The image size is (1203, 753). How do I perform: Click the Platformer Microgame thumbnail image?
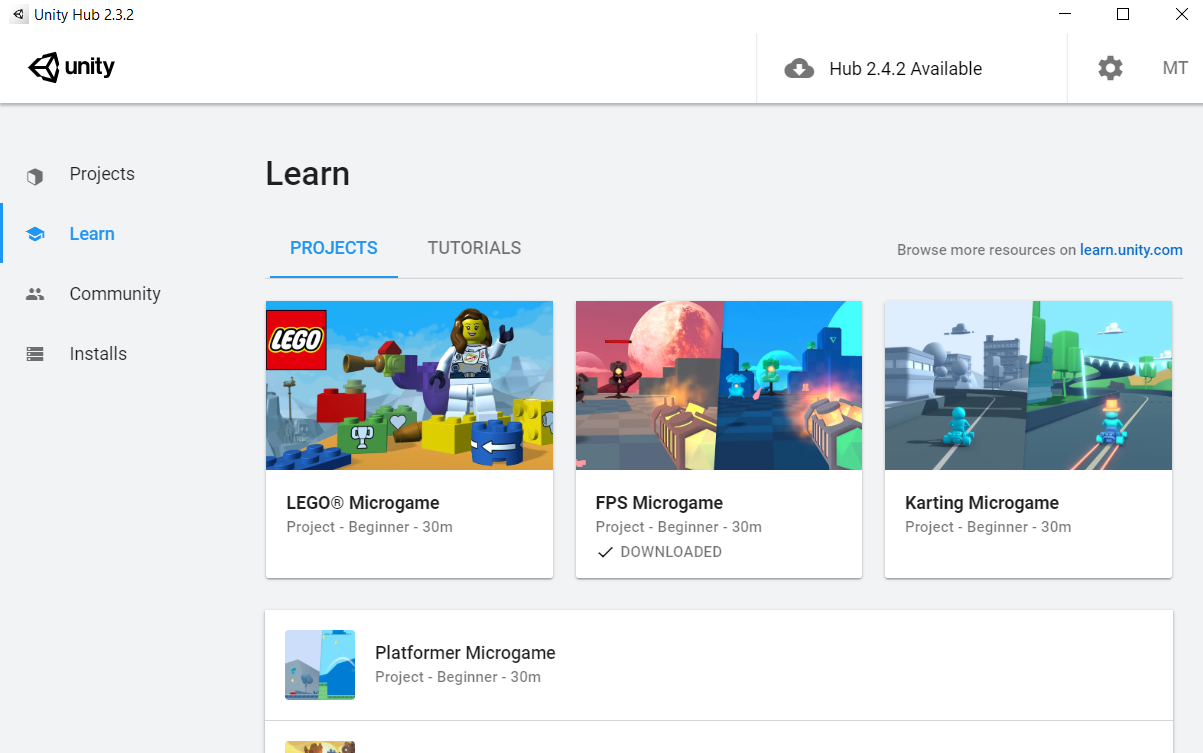pos(320,665)
